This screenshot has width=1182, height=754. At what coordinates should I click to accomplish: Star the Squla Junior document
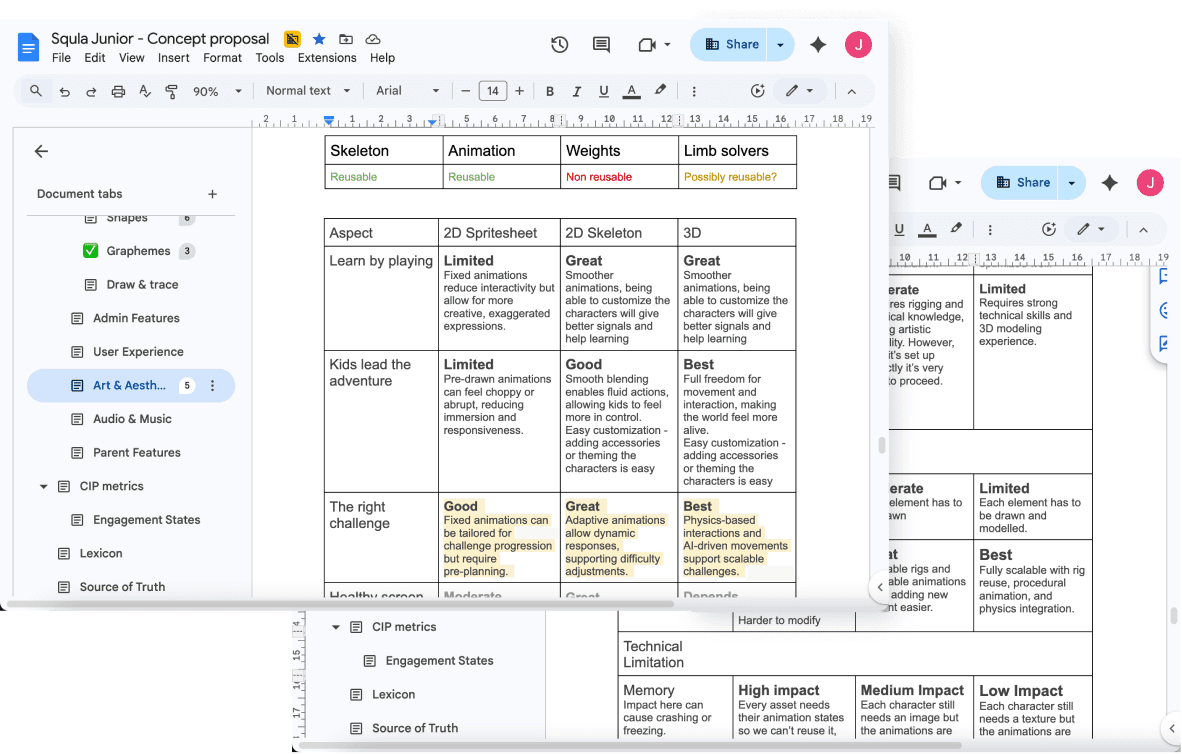319,38
